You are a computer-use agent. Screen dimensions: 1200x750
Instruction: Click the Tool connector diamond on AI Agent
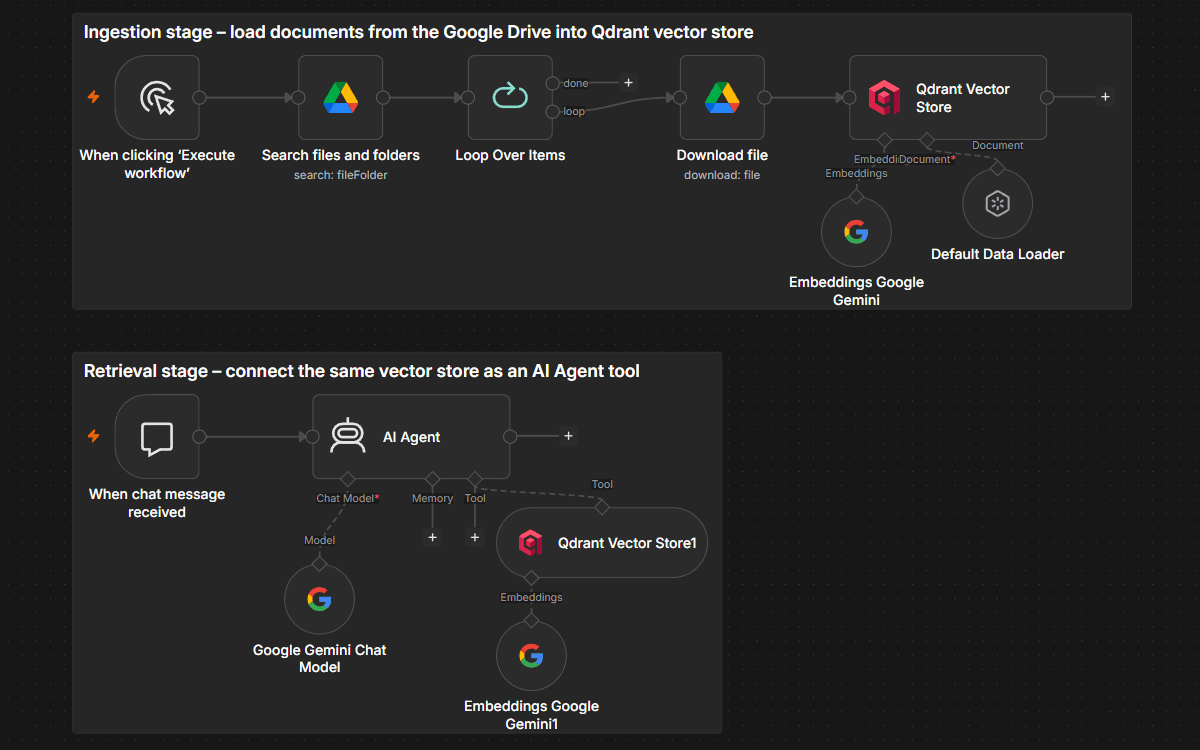tap(475, 479)
